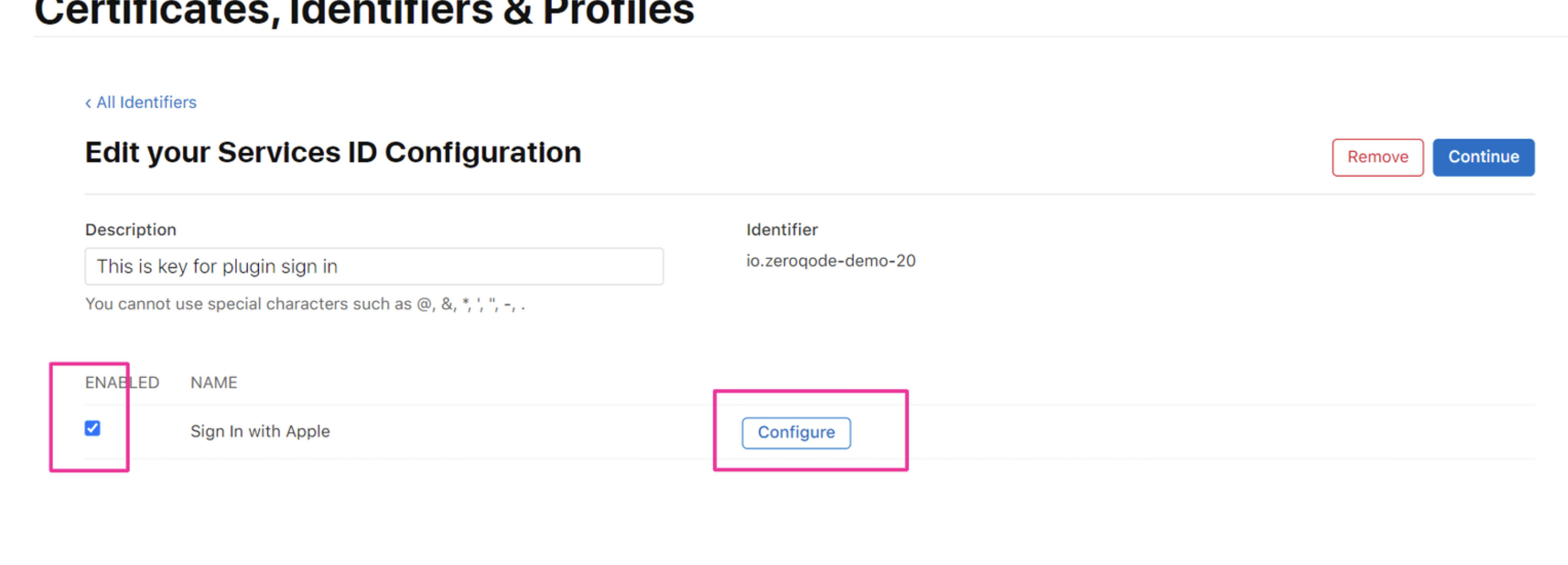Go back to All Identifiers

pyautogui.click(x=146, y=102)
